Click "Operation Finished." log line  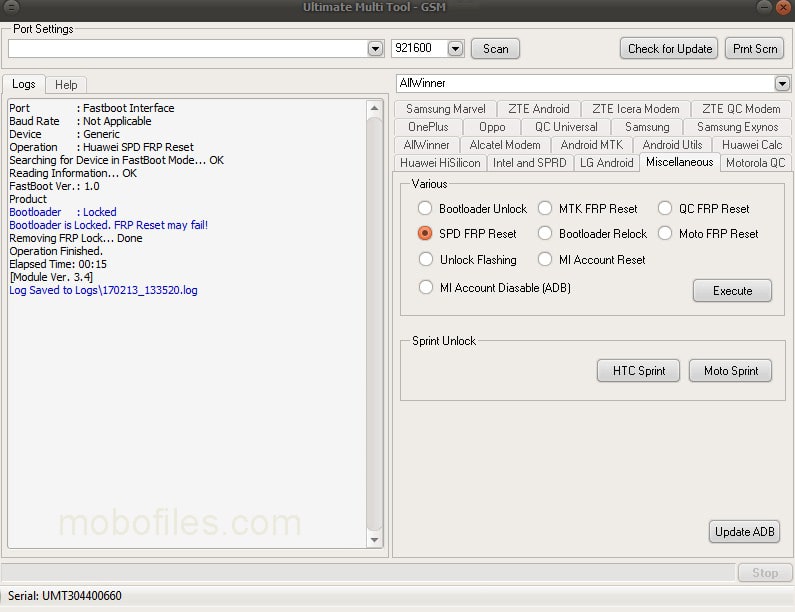(56, 251)
